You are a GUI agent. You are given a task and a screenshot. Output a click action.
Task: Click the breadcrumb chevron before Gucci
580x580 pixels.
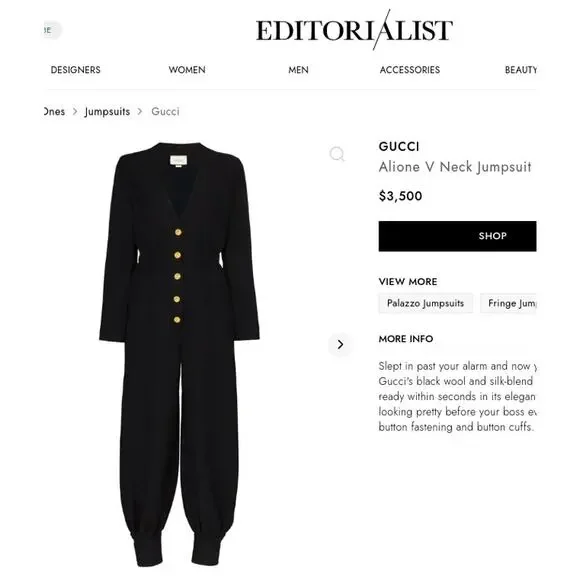pyautogui.click(x=140, y=111)
